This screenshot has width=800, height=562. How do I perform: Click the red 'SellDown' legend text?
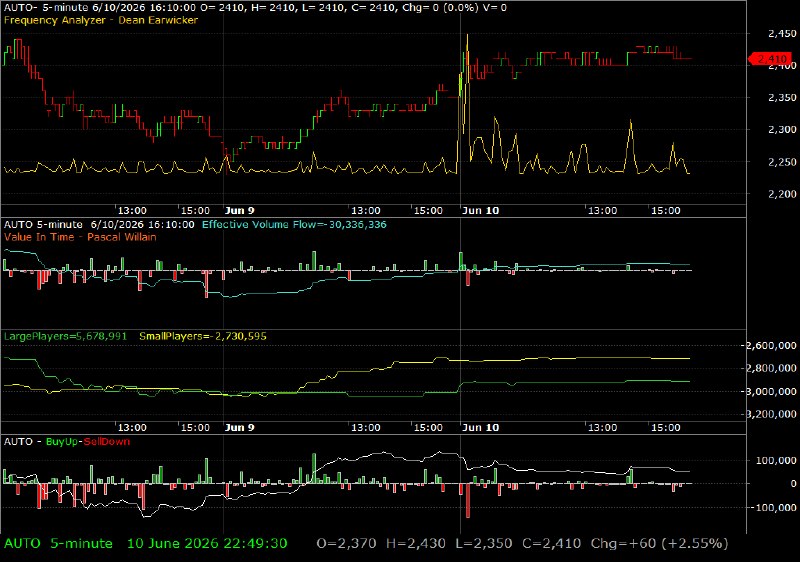coord(106,442)
